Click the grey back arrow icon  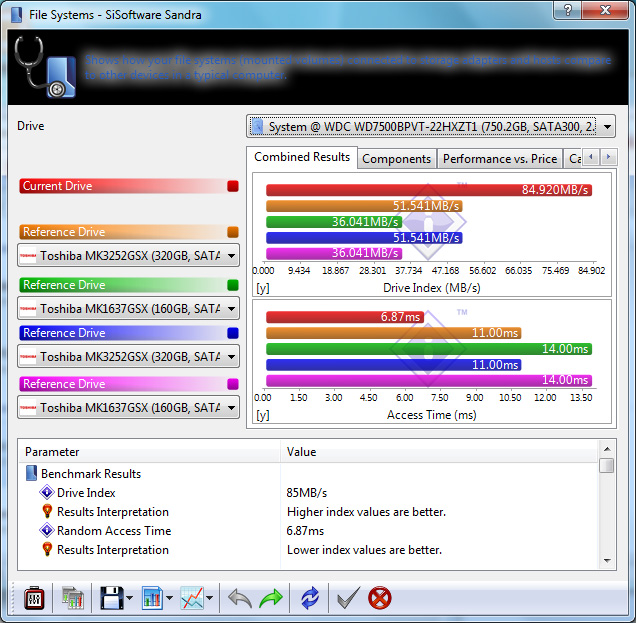point(240,599)
